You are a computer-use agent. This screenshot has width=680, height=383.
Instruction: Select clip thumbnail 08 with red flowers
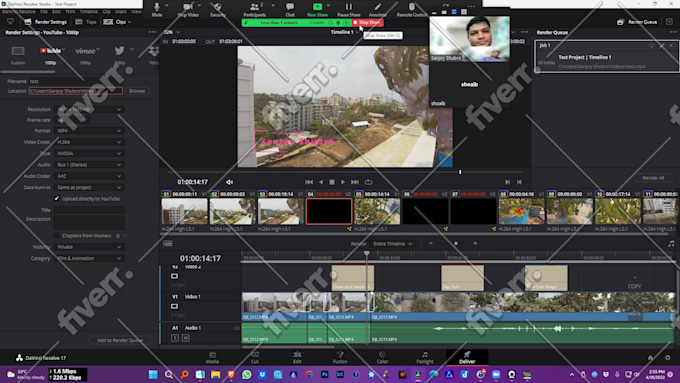pyautogui.click(x=522, y=211)
